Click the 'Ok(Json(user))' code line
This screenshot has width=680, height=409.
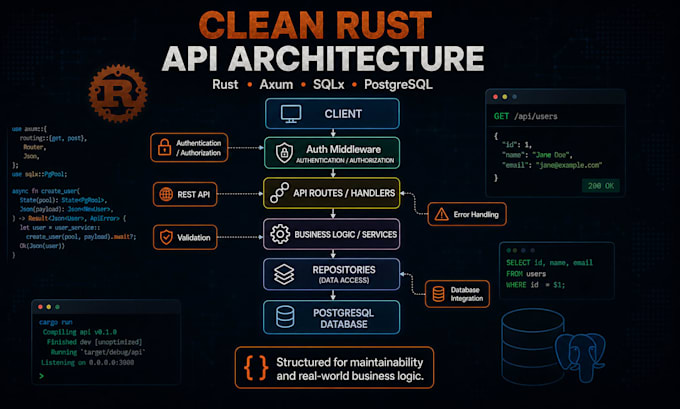coord(42,245)
